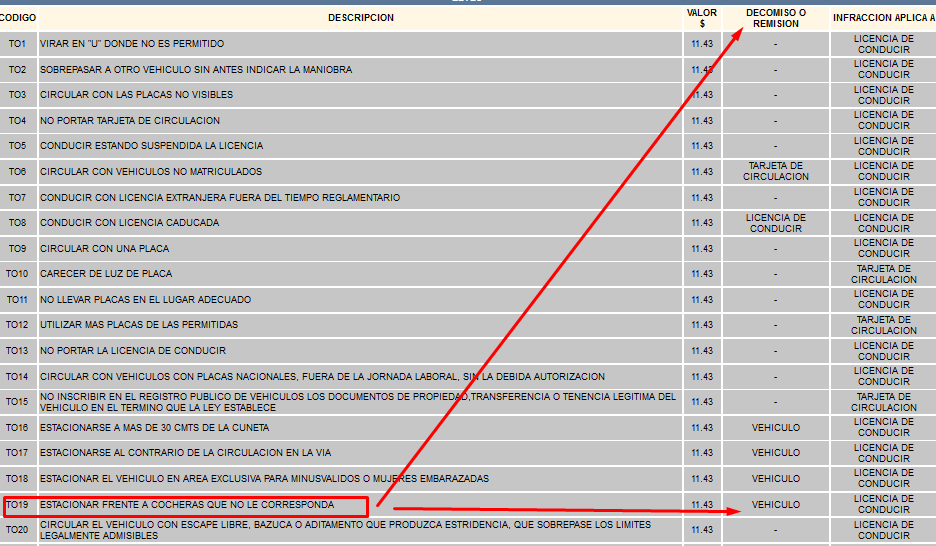
Task: Click 'LICENCIA DE CONDUCIR' decomiso in TO8 row
Action: 775,223
